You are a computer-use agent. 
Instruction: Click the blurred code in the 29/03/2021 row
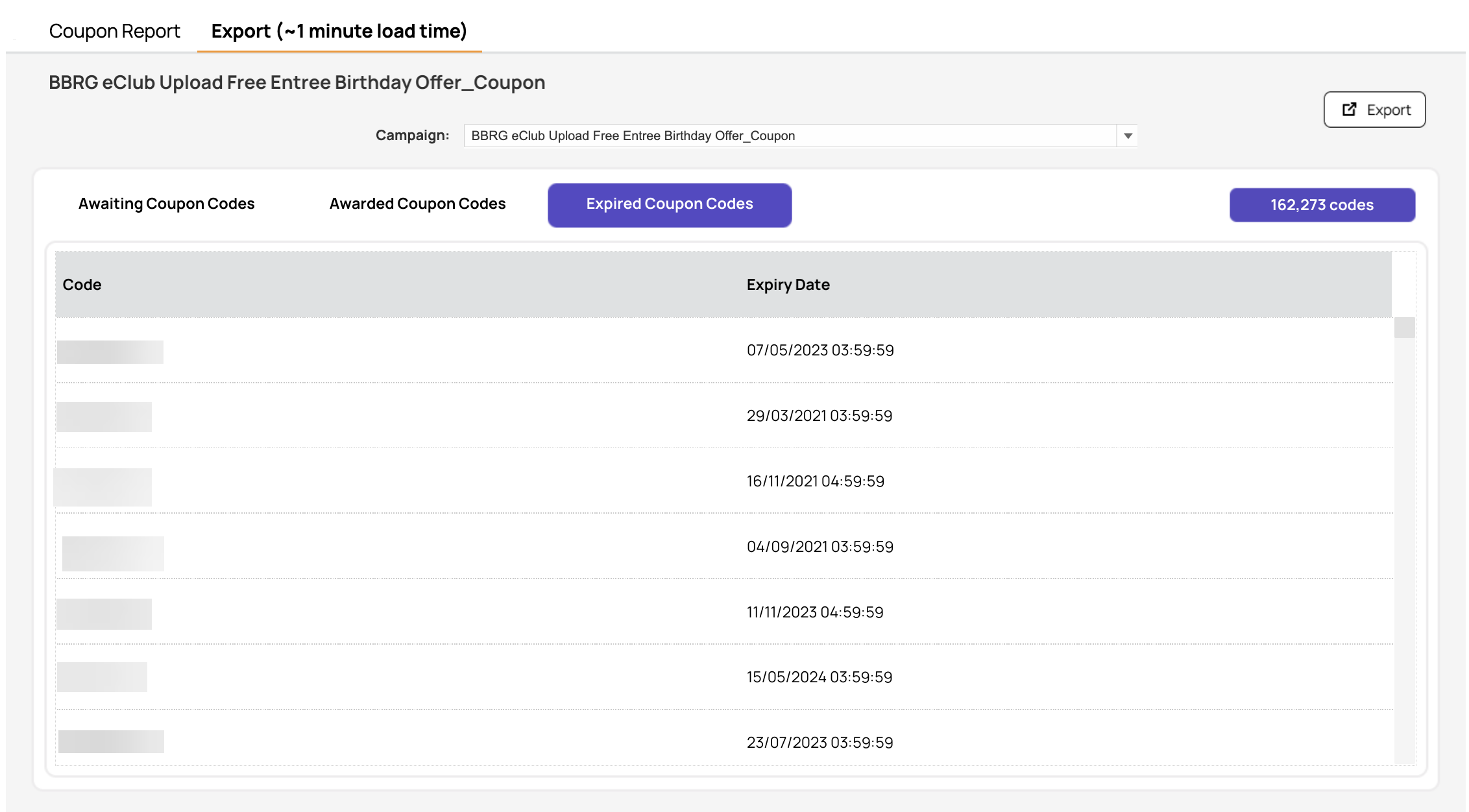[104, 417]
